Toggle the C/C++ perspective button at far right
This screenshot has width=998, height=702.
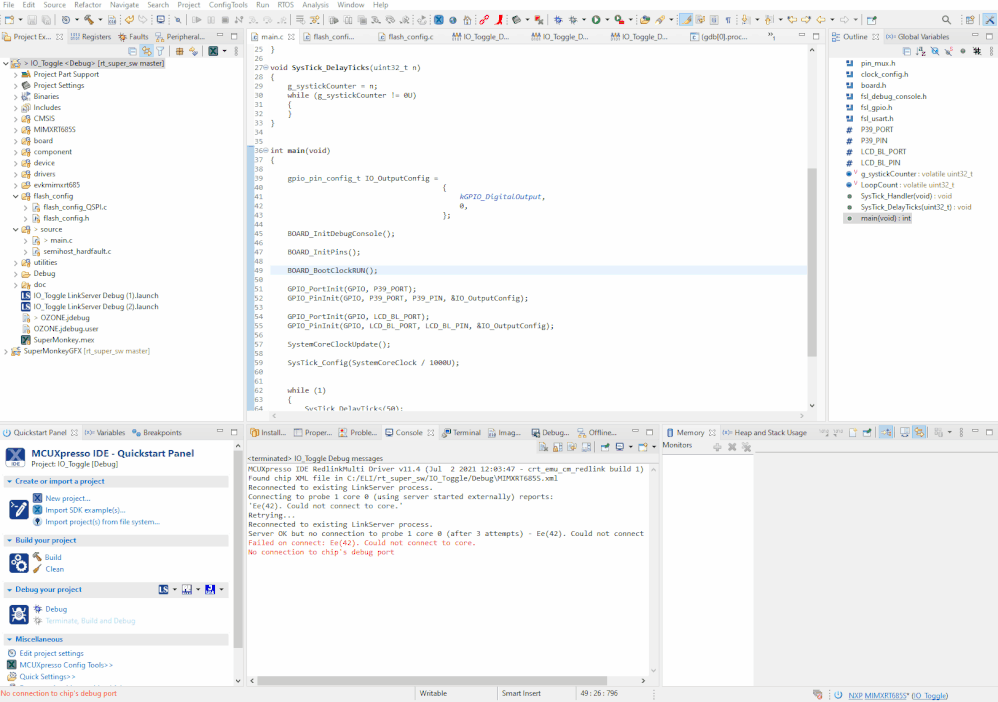(990, 20)
